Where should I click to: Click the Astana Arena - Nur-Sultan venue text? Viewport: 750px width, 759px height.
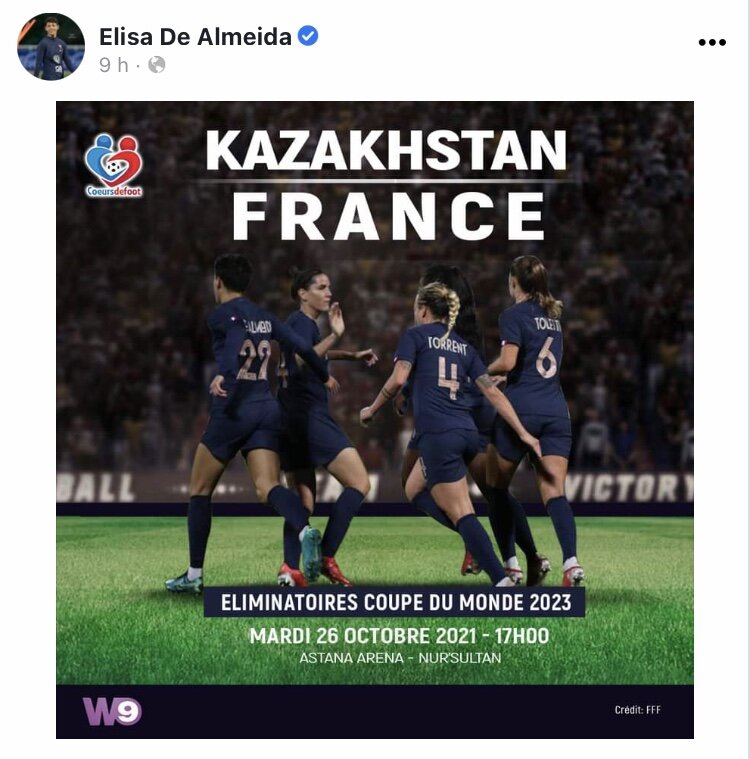coord(400,658)
